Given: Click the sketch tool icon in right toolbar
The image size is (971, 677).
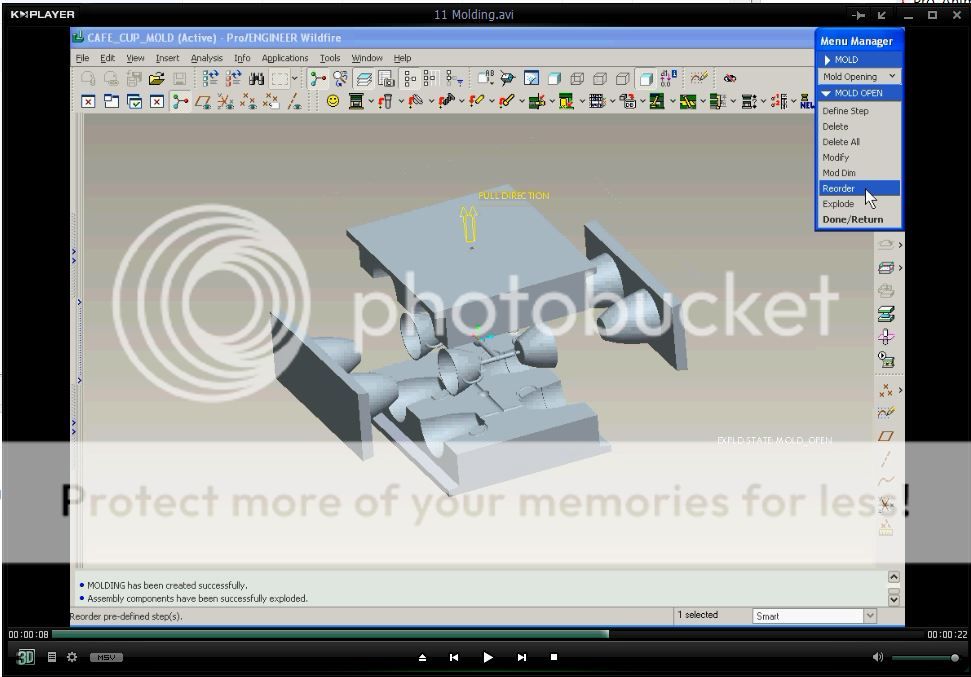Looking at the screenshot, I should point(886,413).
